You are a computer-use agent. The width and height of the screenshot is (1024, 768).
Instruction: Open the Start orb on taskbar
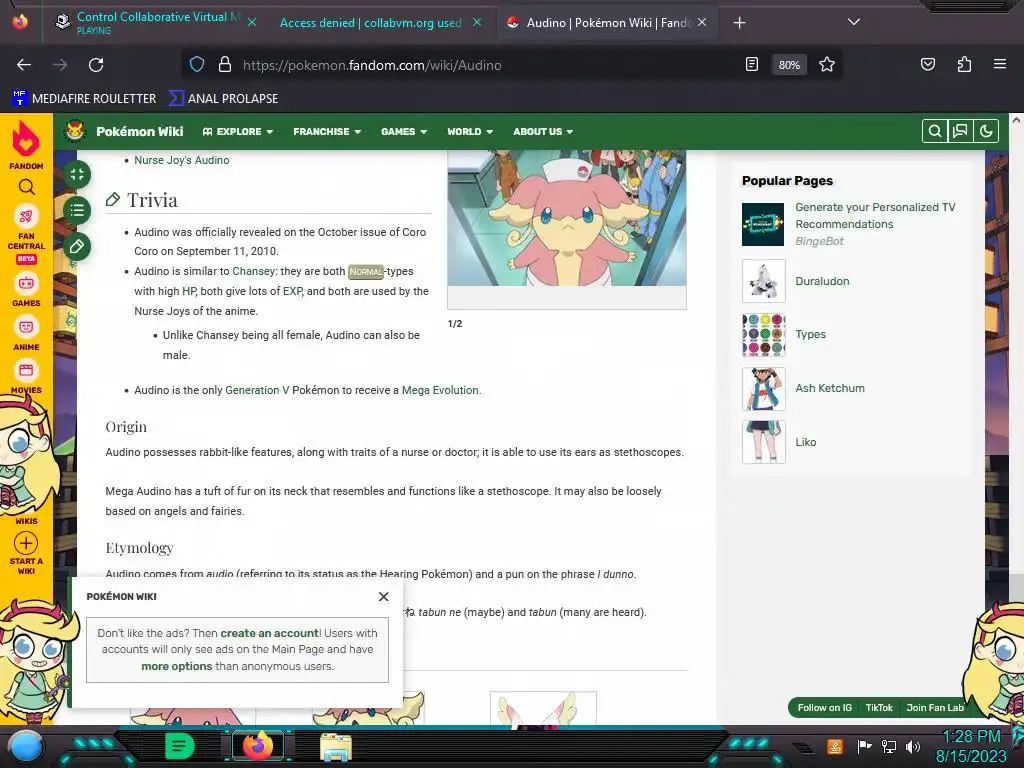pos(25,746)
